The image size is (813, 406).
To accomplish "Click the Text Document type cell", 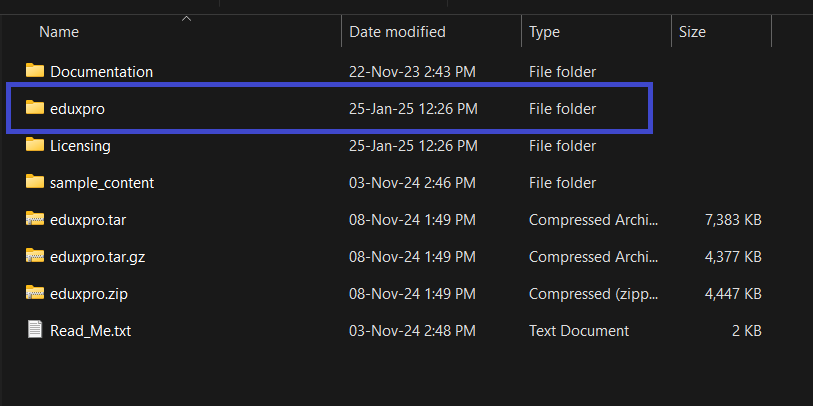I will pos(578,330).
